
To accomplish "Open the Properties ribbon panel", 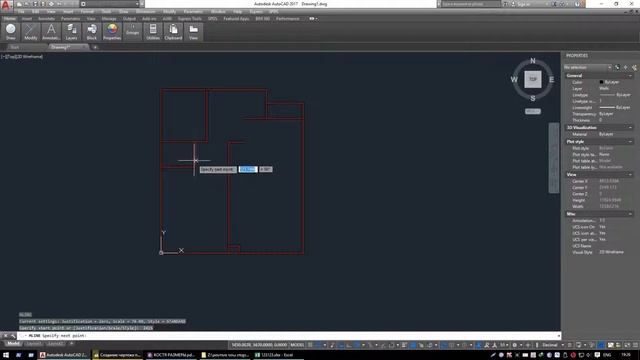I will point(112,32).
